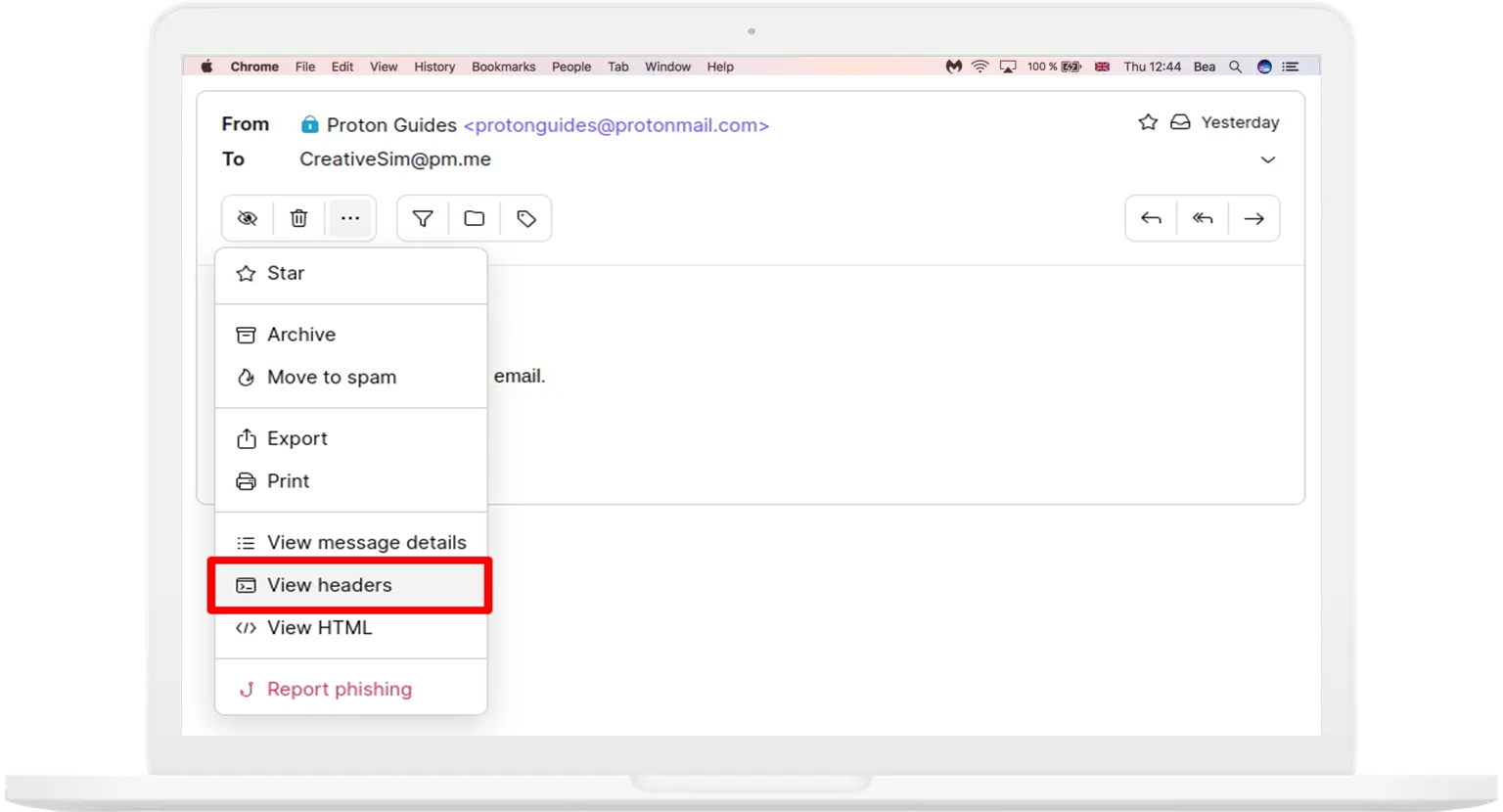
Task: Click the Bea user name in menu bar
Action: [1205, 67]
